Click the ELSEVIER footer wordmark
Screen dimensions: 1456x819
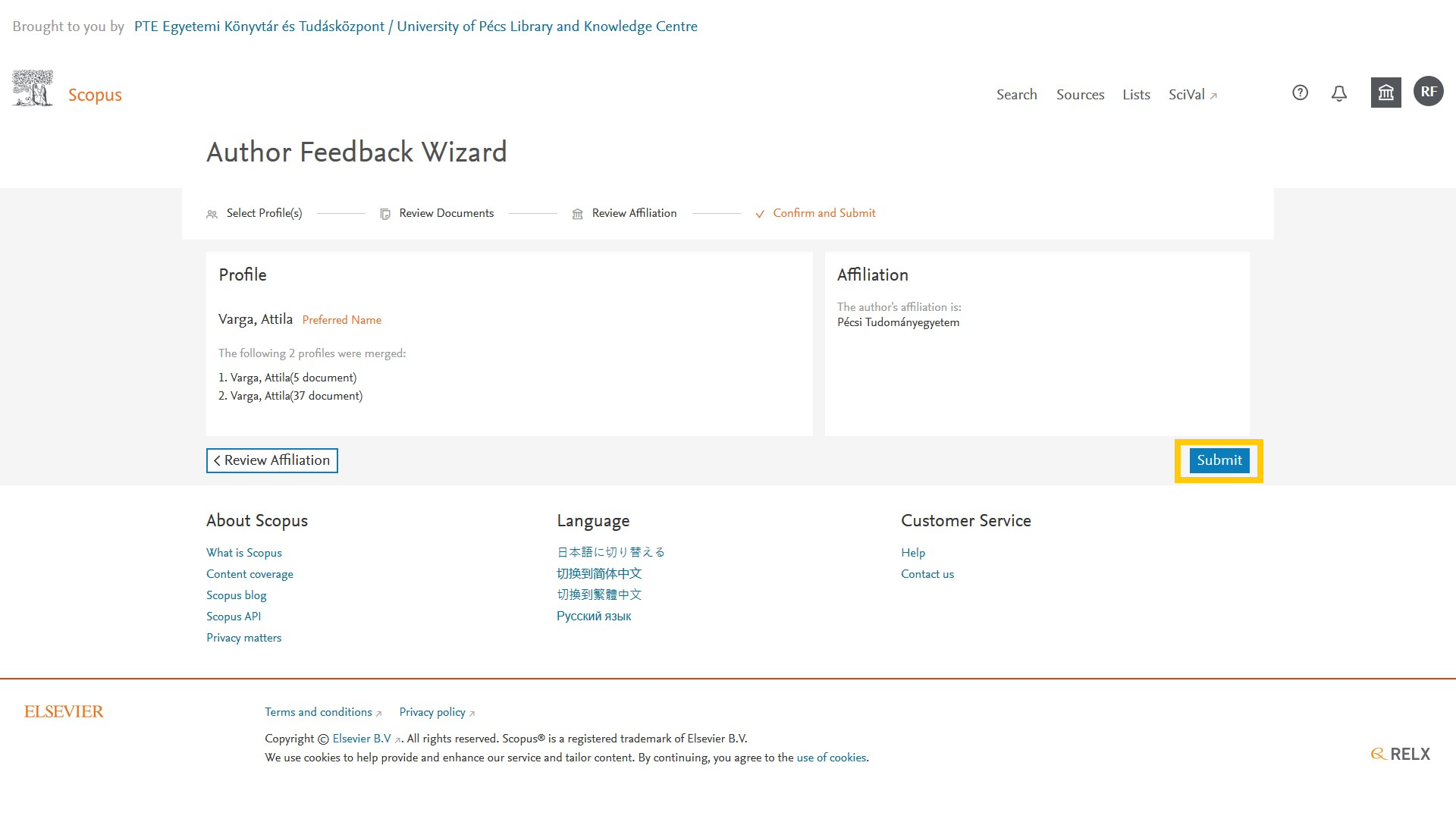pos(64,711)
